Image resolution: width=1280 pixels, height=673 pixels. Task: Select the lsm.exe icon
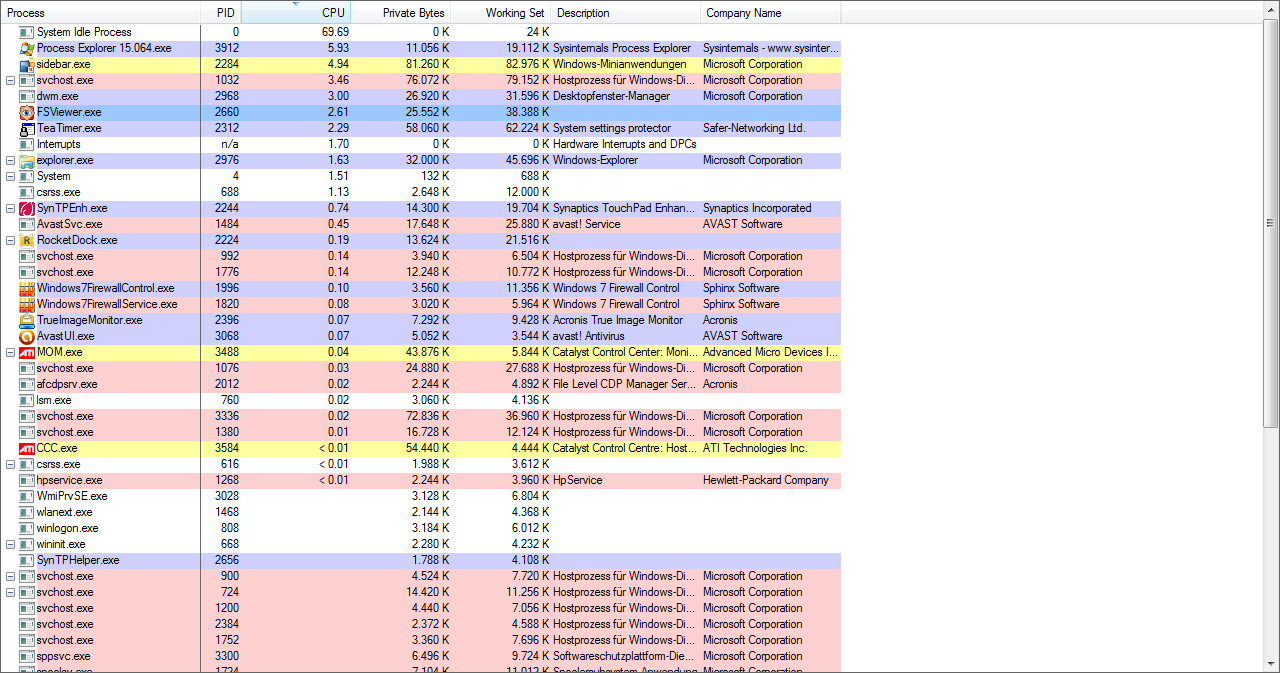pyautogui.click(x=27, y=400)
